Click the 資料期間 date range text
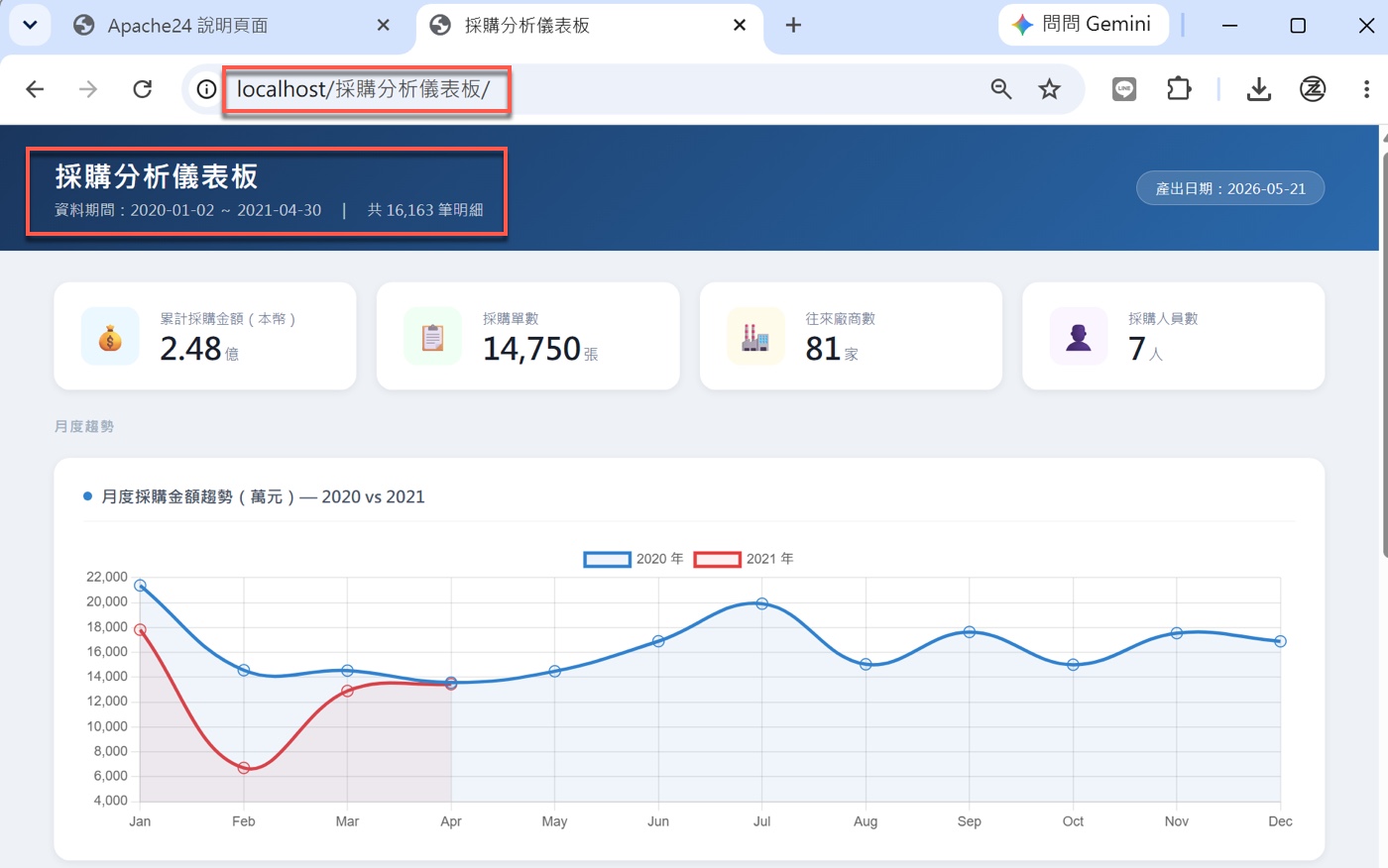 (188, 210)
